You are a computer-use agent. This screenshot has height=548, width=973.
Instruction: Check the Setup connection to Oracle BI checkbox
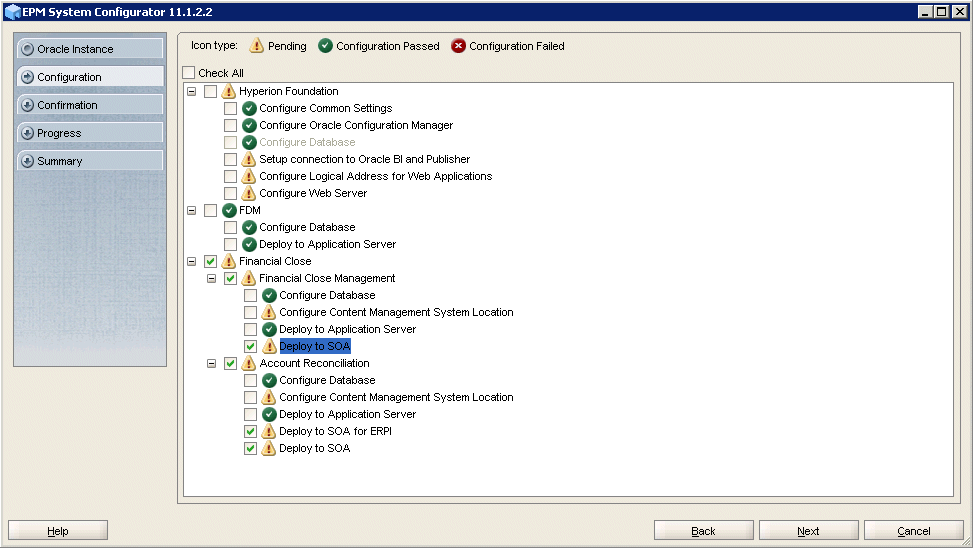tap(230, 159)
